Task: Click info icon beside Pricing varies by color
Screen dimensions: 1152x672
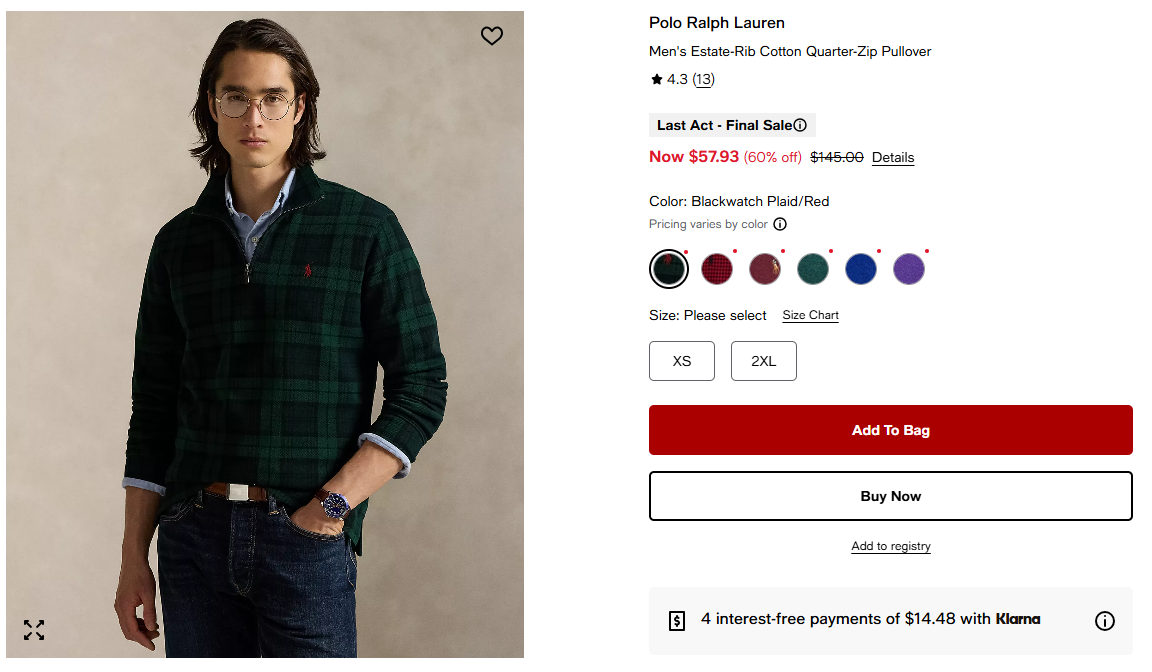Action: point(780,225)
